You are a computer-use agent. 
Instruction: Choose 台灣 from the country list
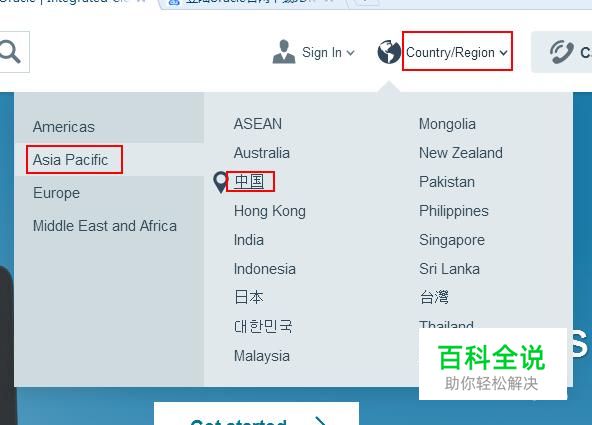[x=434, y=297]
